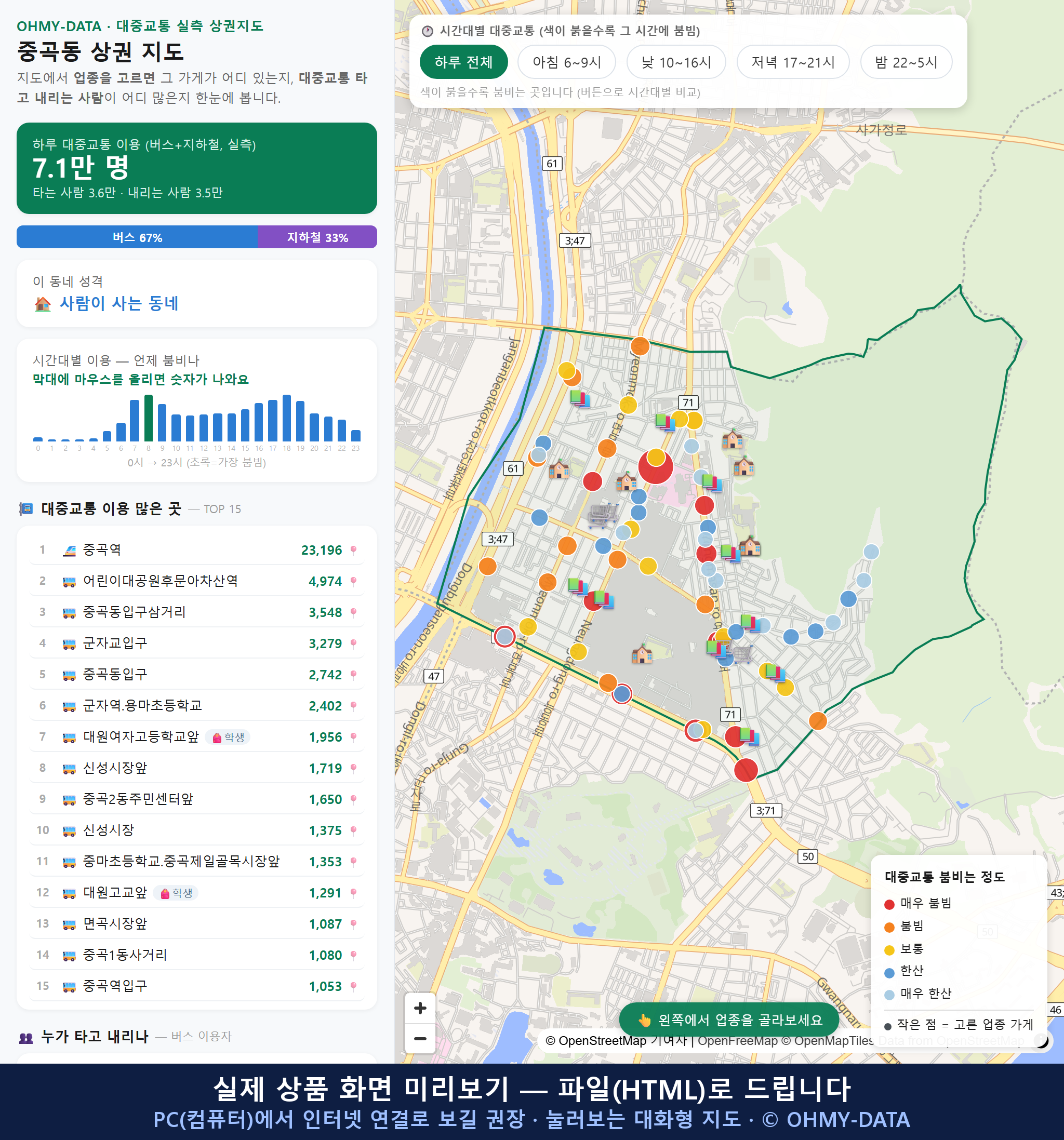Viewport: 1064px width, 1140px height.
Task: Select the 중곡역 row showing 23,196
Action: pos(197,550)
